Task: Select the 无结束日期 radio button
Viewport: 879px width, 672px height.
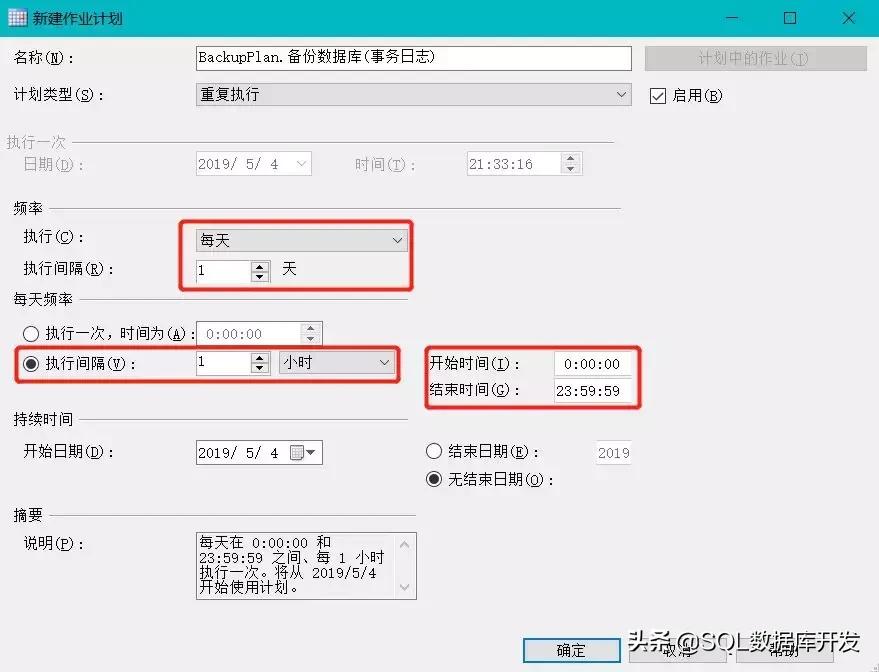Action: coord(434,479)
